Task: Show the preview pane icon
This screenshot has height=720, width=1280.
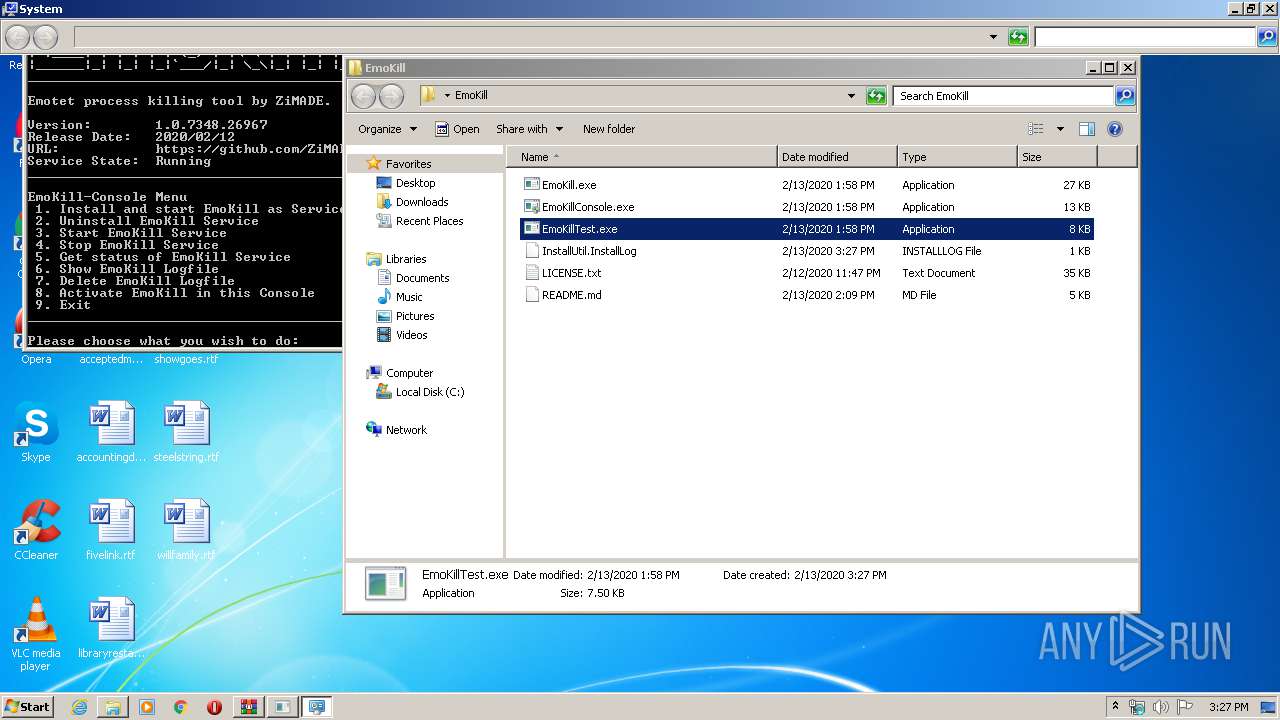Action: (x=1087, y=129)
